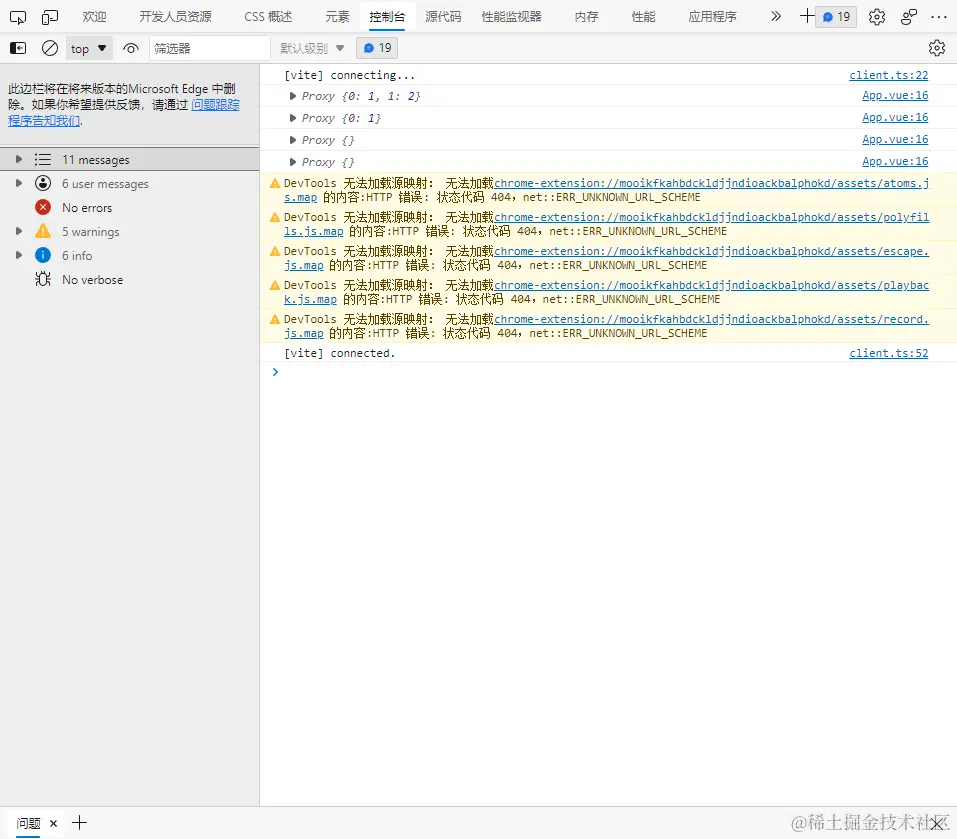Open the 默认级别 log level dropdown
Viewport: 957px width, 839px height.
pyautogui.click(x=312, y=48)
